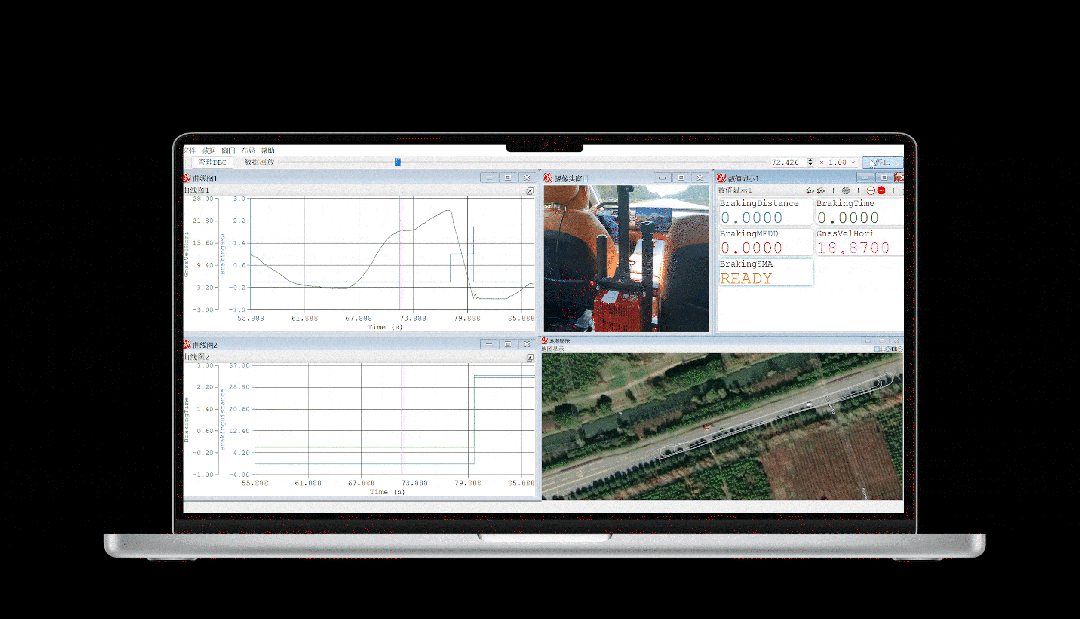Click the BrakingDistance value display
Screen dimensions: 1080x619
coord(765,217)
